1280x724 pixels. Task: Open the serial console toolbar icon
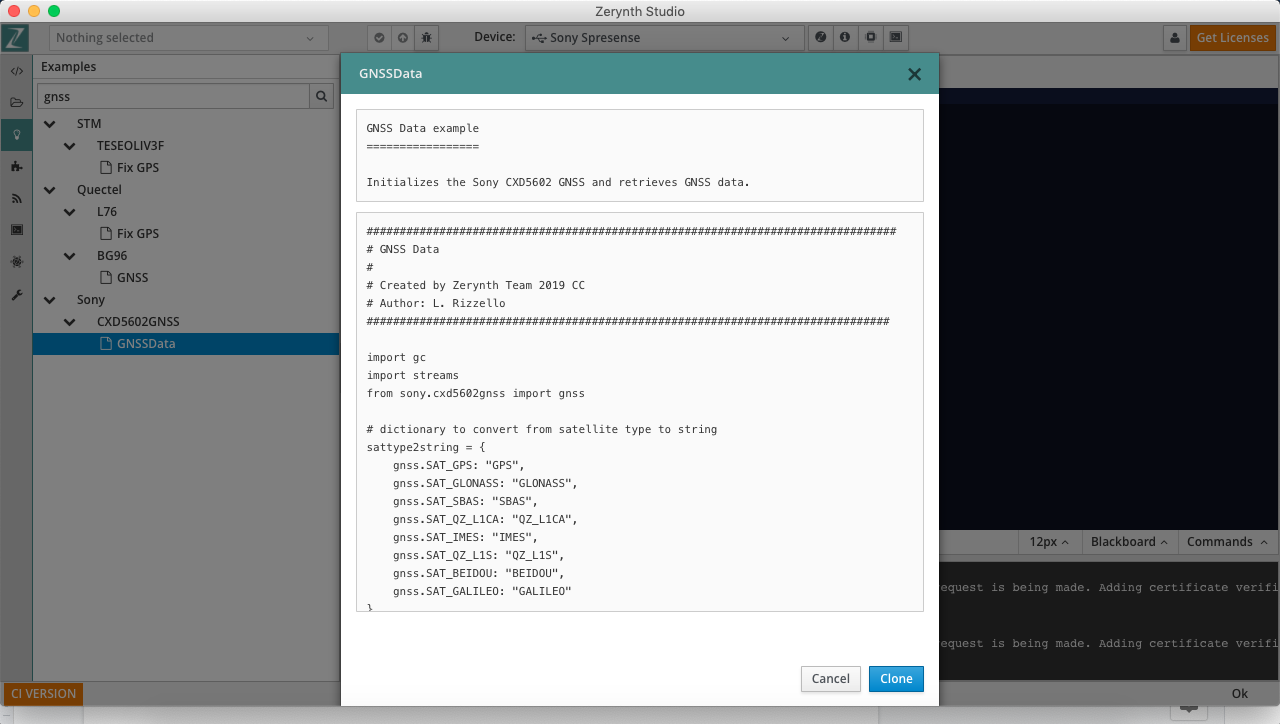896,38
